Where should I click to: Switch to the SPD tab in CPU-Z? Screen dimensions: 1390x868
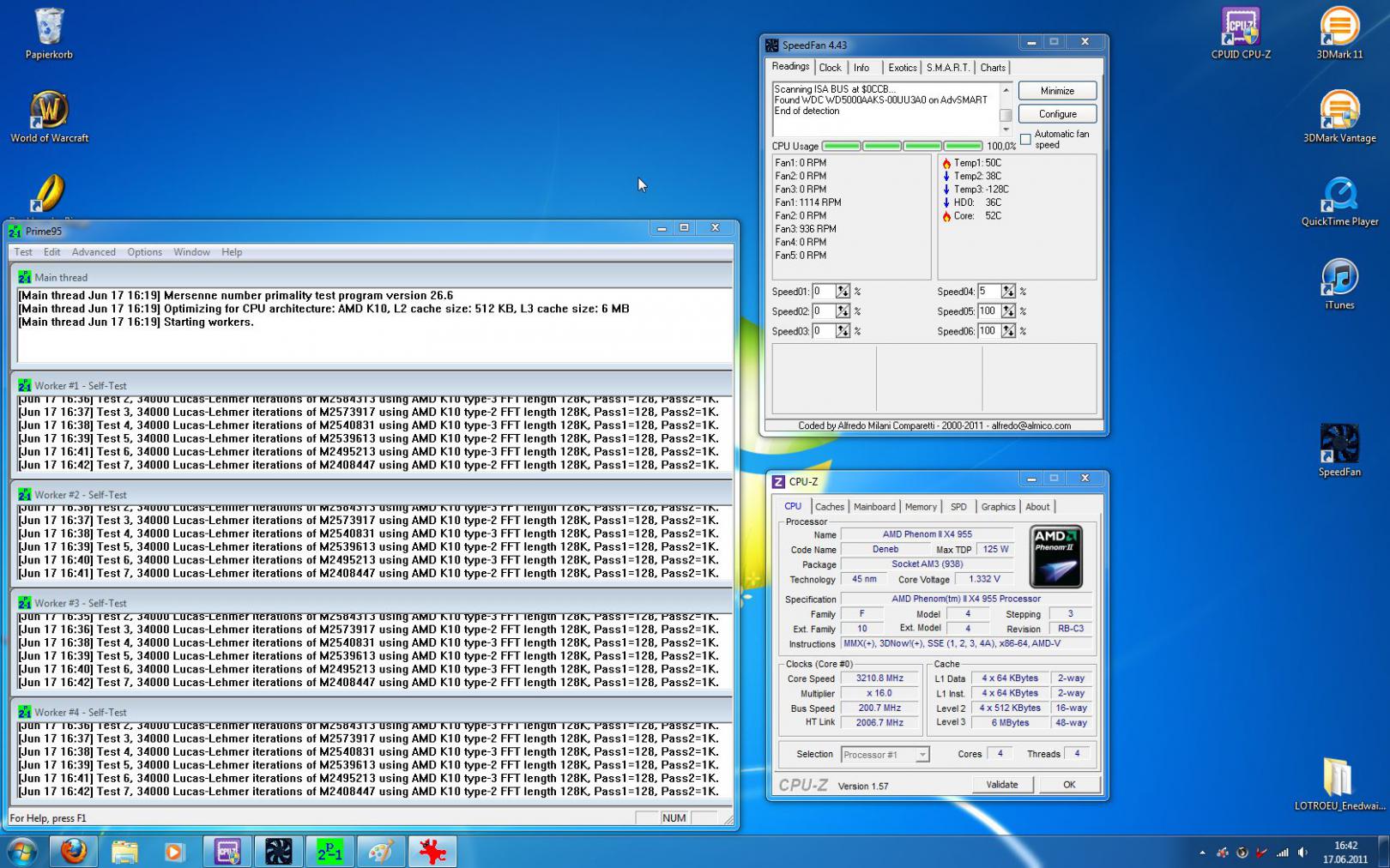(x=958, y=507)
